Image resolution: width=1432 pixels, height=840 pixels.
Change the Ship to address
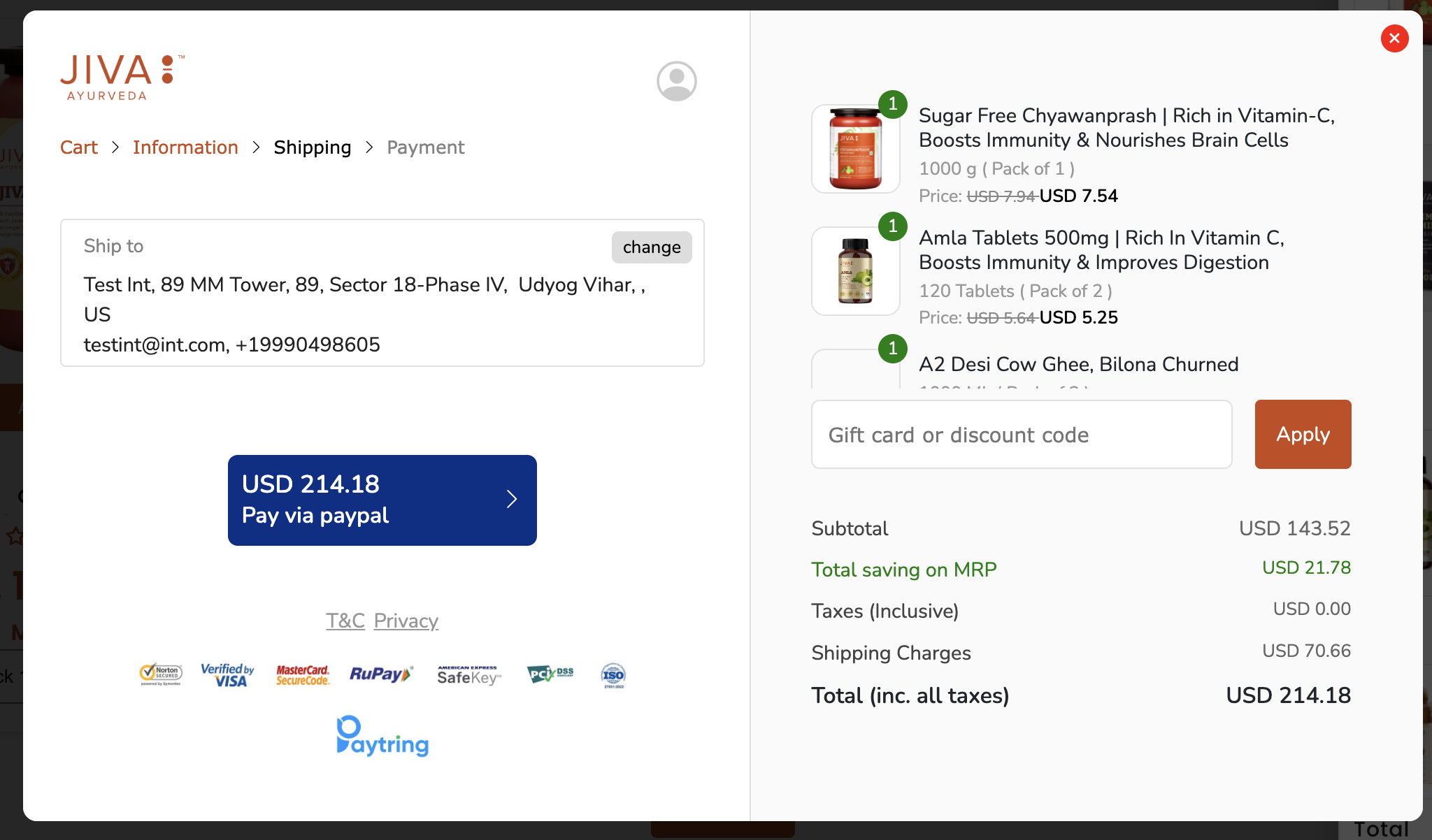pyautogui.click(x=651, y=247)
